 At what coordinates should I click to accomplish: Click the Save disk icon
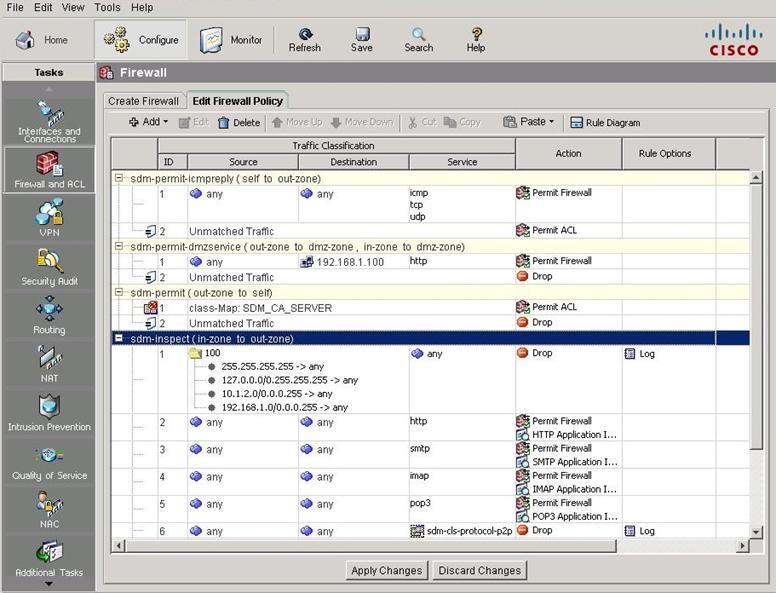click(x=362, y=40)
